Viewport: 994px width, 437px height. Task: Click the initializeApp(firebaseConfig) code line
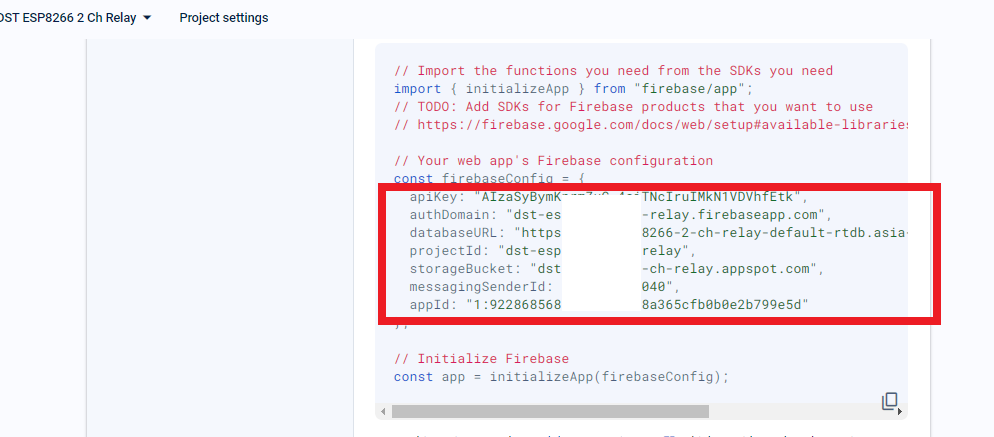561,377
